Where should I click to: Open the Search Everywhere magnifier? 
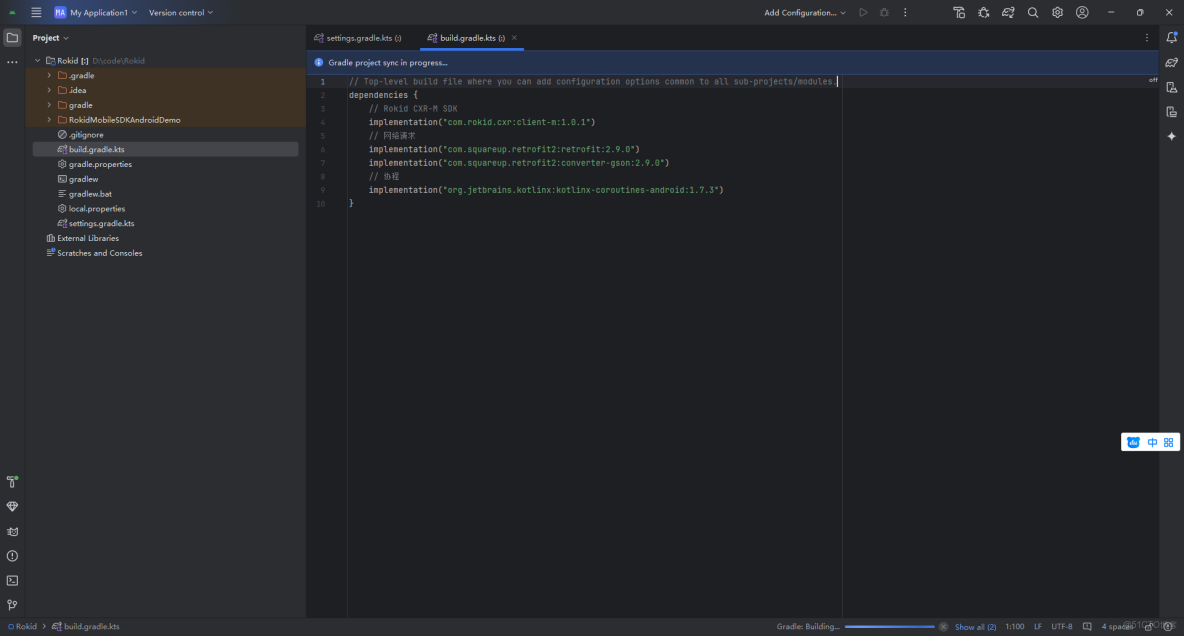coord(1033,13)
